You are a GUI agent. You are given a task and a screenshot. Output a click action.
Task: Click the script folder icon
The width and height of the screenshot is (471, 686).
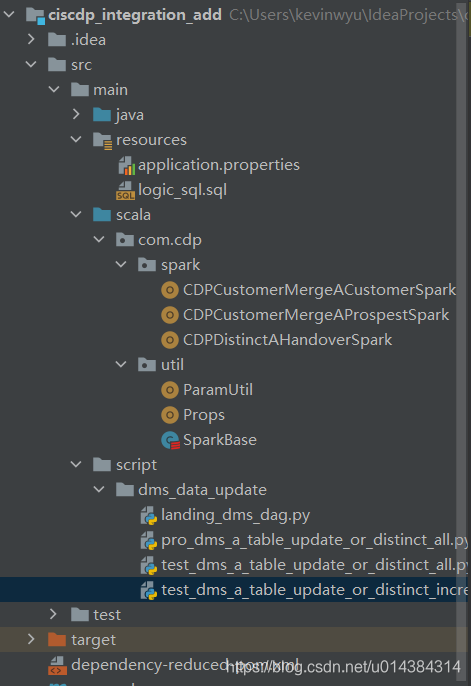[102, 465]
